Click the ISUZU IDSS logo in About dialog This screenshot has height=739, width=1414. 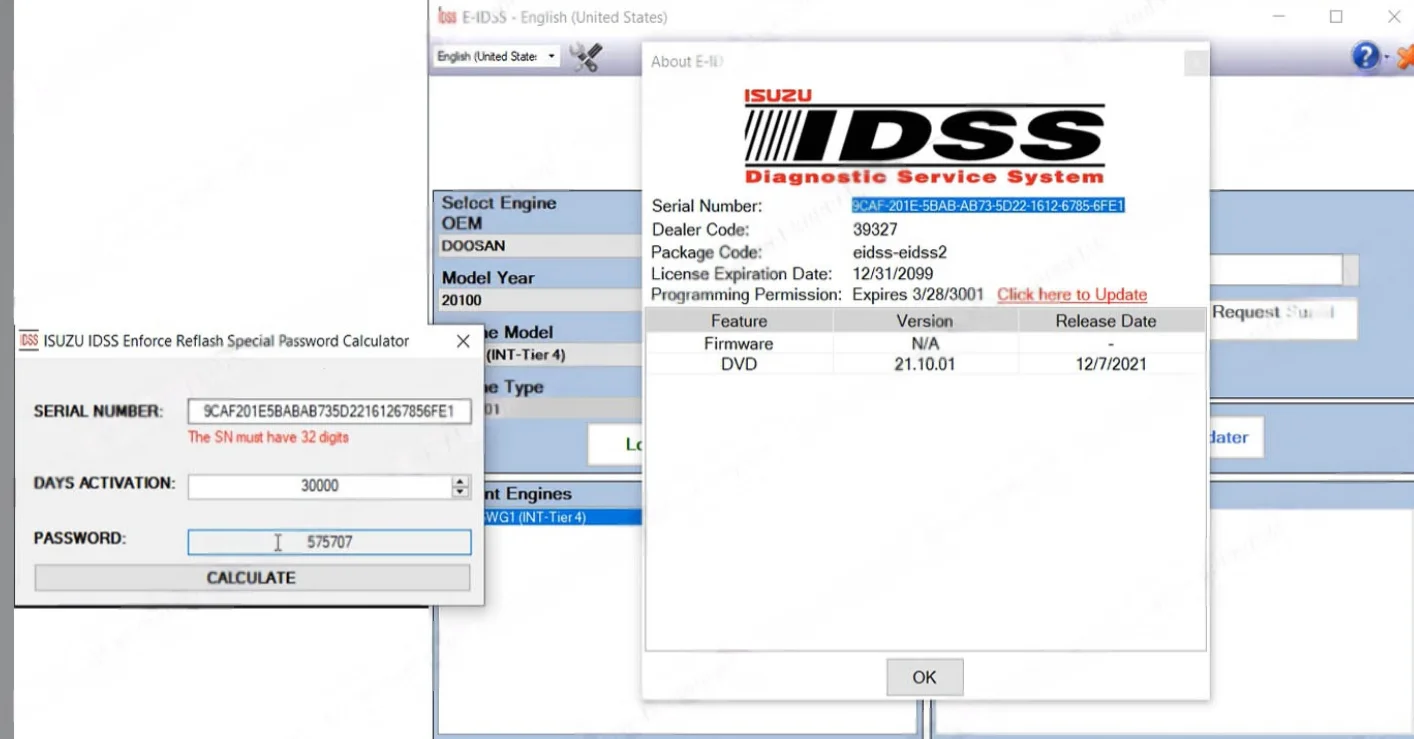point(924,137)
